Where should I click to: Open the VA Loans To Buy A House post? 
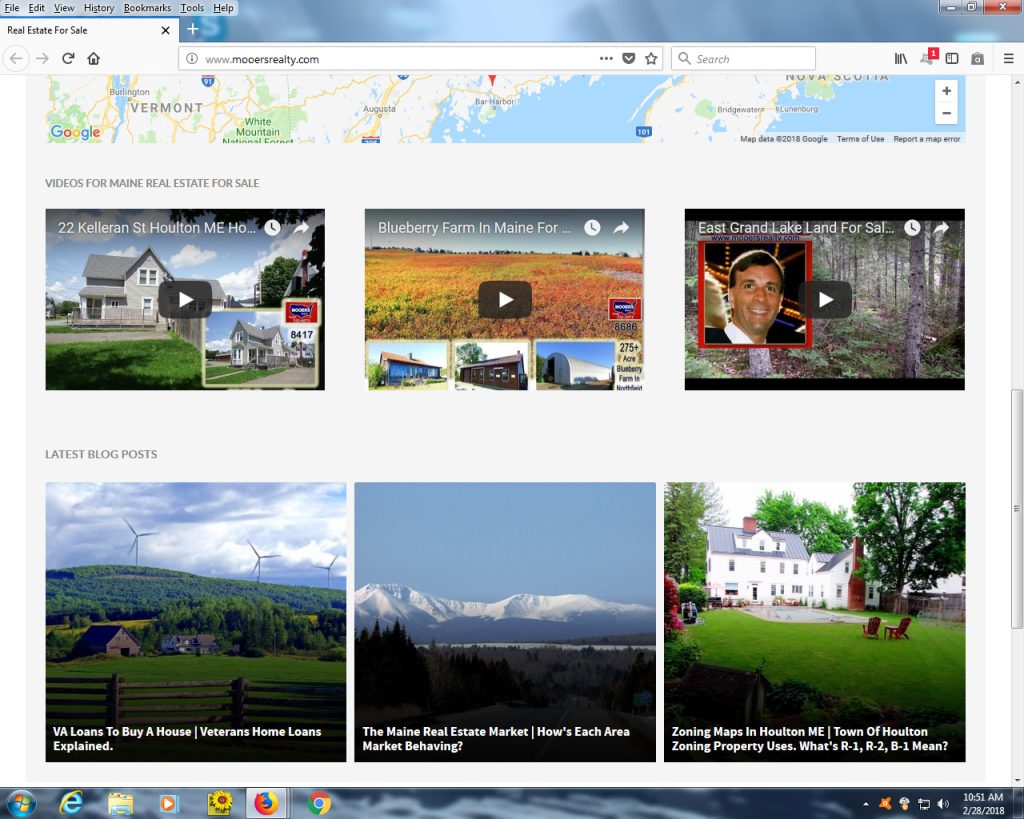187,739
